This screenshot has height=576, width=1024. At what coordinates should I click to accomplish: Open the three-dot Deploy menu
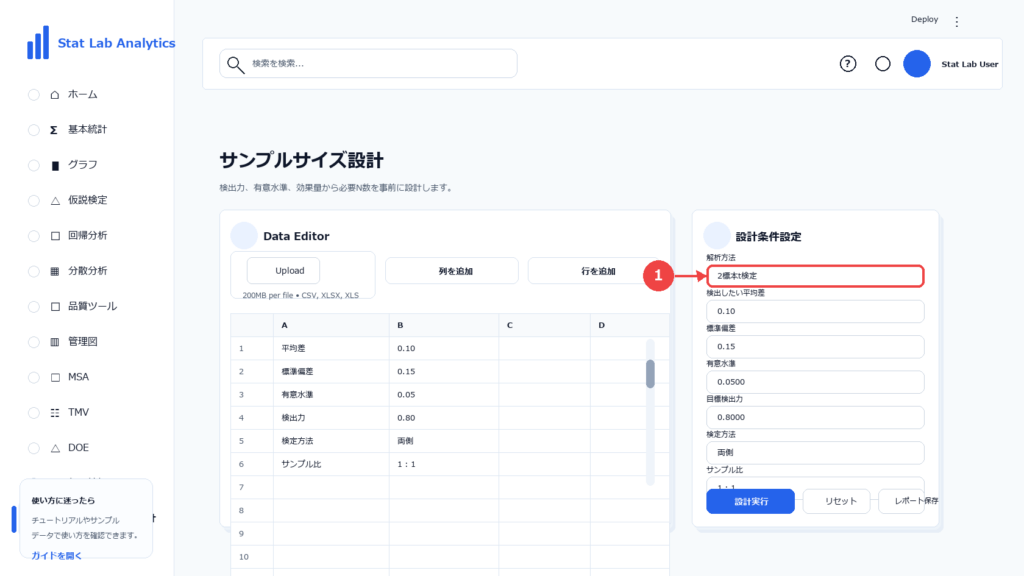(957, 22)
